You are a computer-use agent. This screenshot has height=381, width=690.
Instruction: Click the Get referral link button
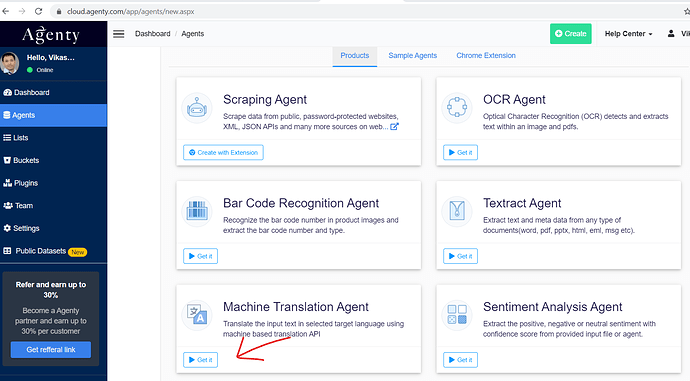click(51, 350)
